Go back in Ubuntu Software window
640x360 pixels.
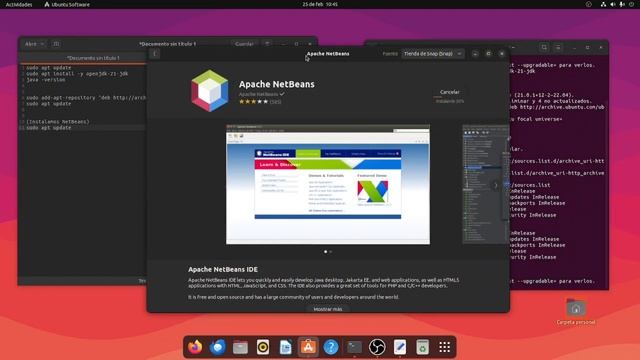[x=155, y=53]
